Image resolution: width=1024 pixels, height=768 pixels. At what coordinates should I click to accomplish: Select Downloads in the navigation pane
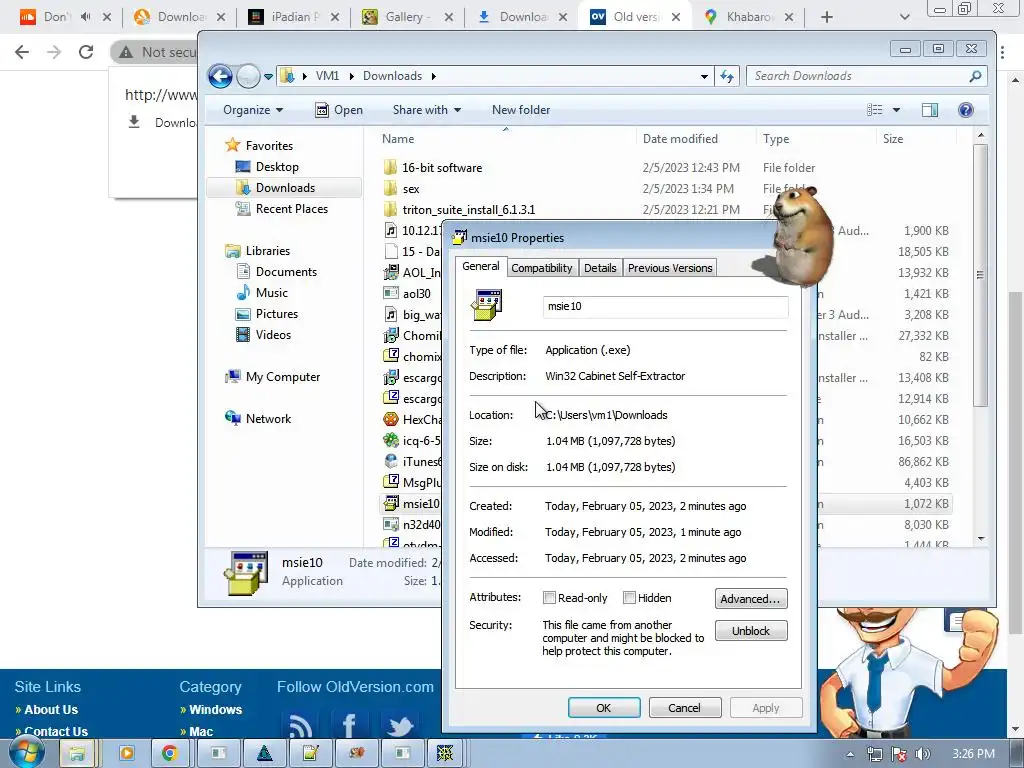point(283,187)
